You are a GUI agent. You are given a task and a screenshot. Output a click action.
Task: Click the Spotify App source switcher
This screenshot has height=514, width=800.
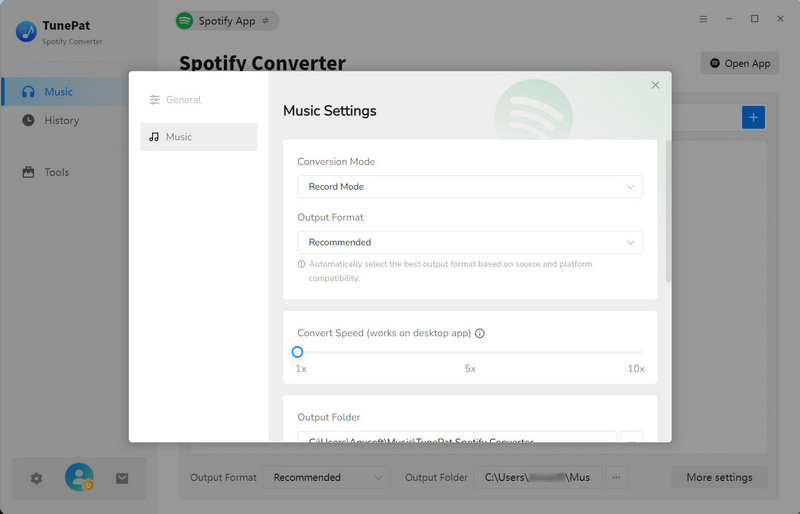(x=227, y=21)
